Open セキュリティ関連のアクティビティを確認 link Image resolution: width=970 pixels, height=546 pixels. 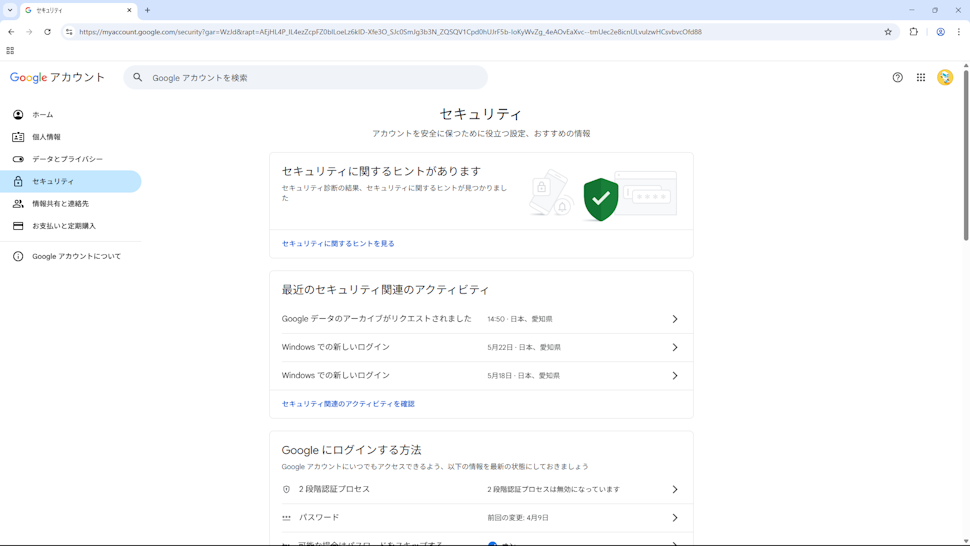pyautogui.click(x=348, y=404)
